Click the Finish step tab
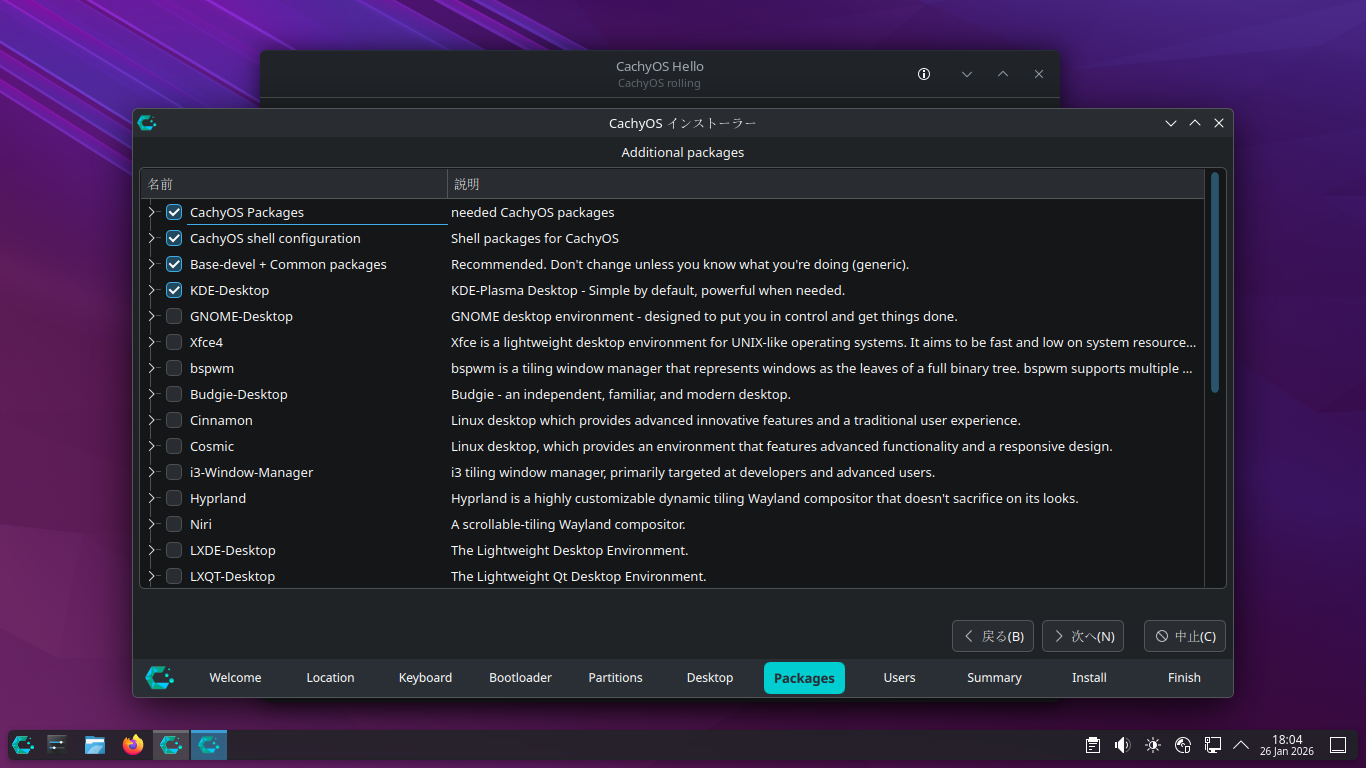The height and width of the screenshot is (768, 1366). coord(1184,678)
